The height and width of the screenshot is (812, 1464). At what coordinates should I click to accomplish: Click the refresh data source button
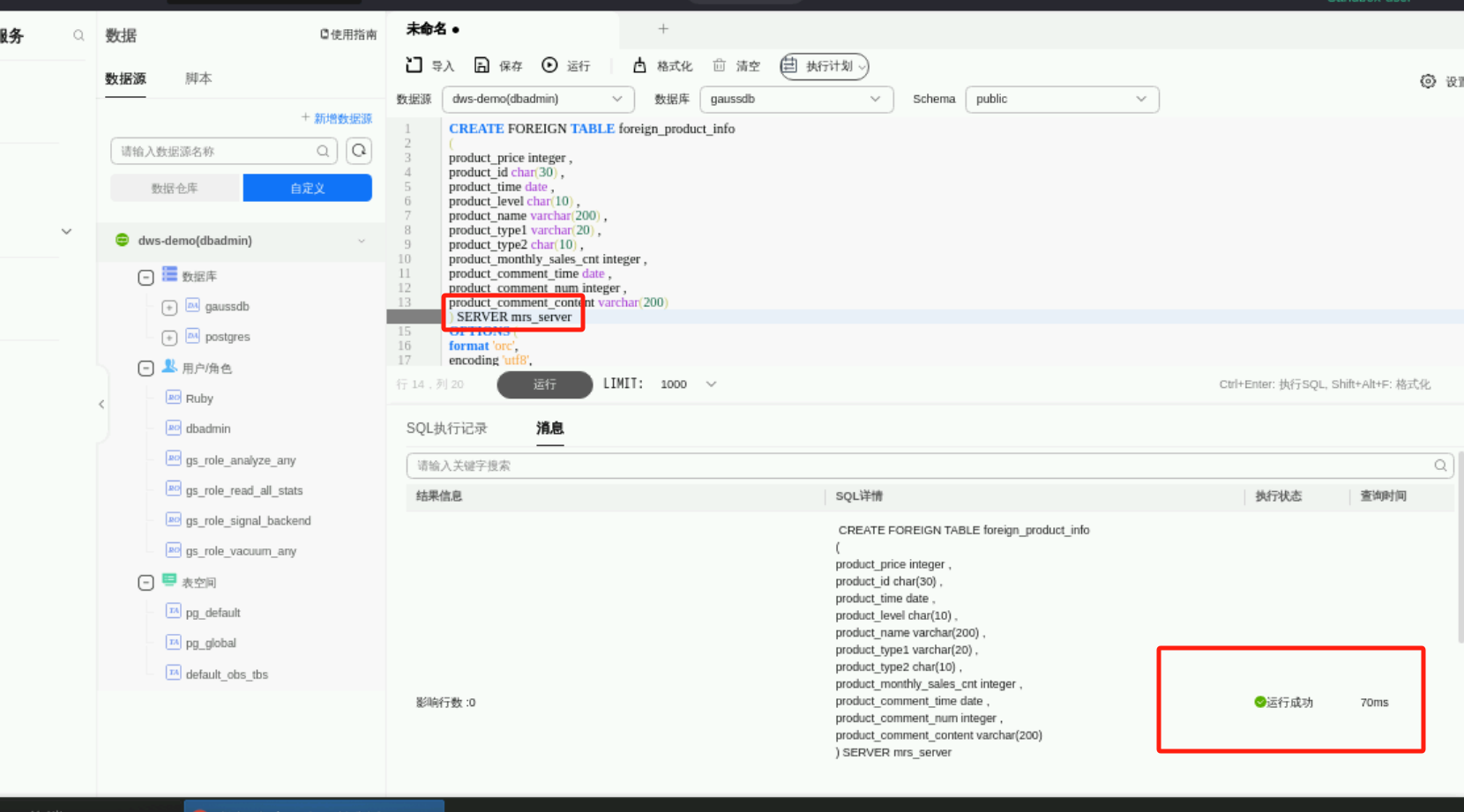[359, 151]
